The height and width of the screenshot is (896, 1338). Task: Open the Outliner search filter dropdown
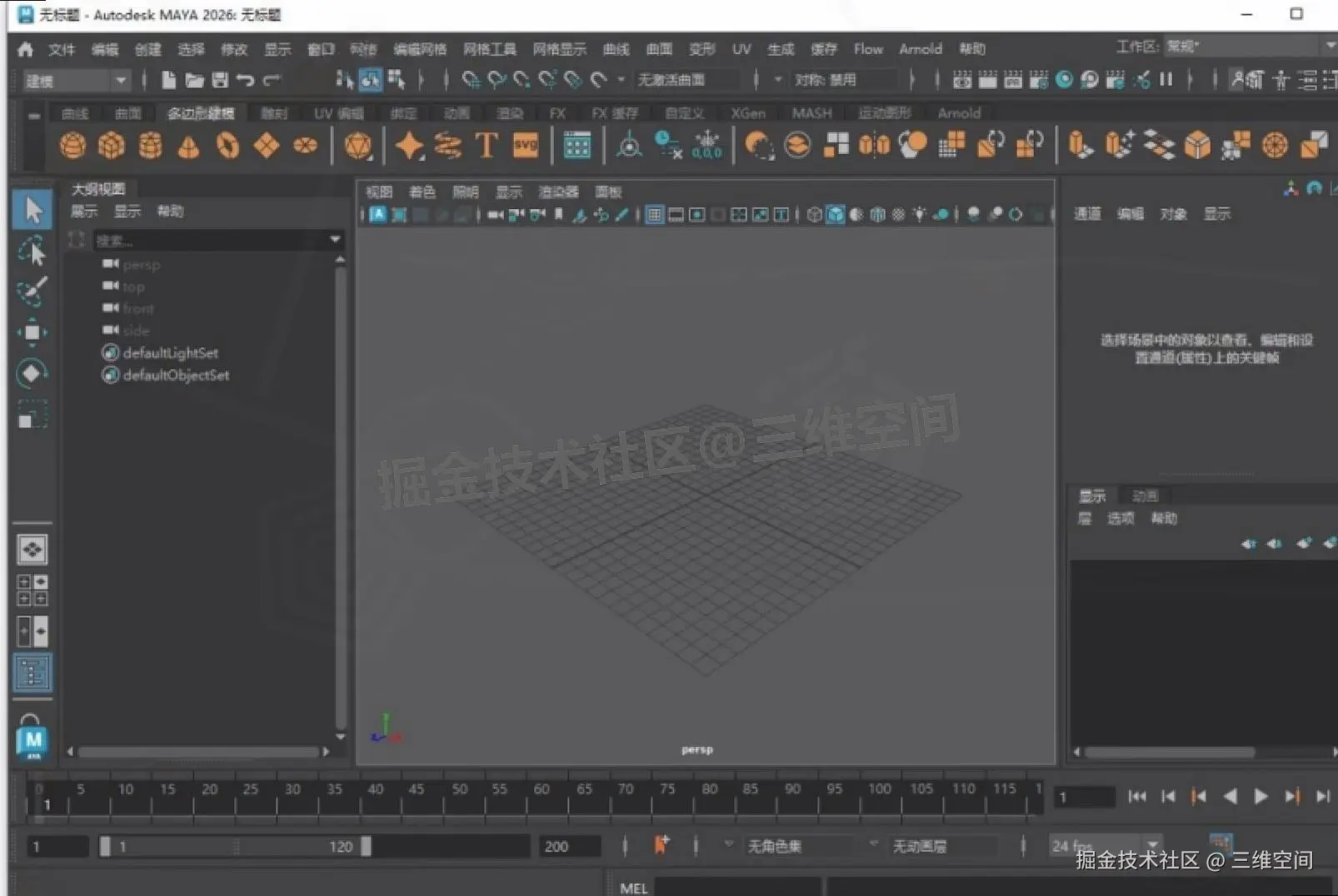(334, 240)
